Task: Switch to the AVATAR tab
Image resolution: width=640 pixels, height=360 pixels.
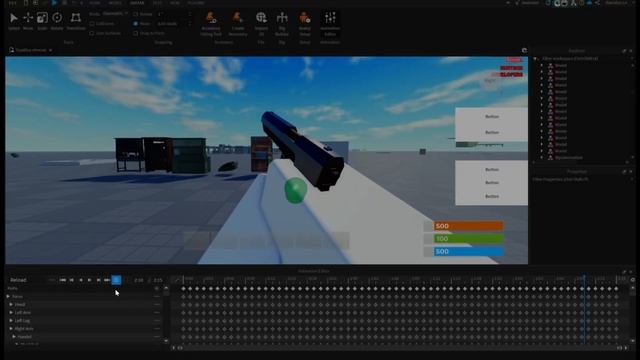Action: pos(137,3)
